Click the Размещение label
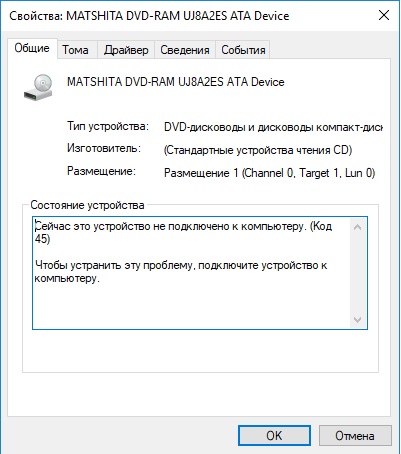Screen dimensions: 401x454 [x=101, y=171]
